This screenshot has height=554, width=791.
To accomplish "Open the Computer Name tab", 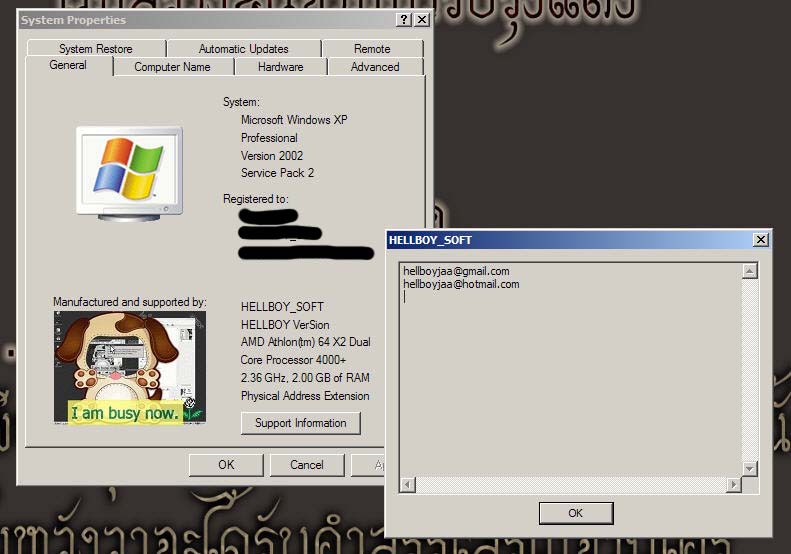I will click(173, 67).
